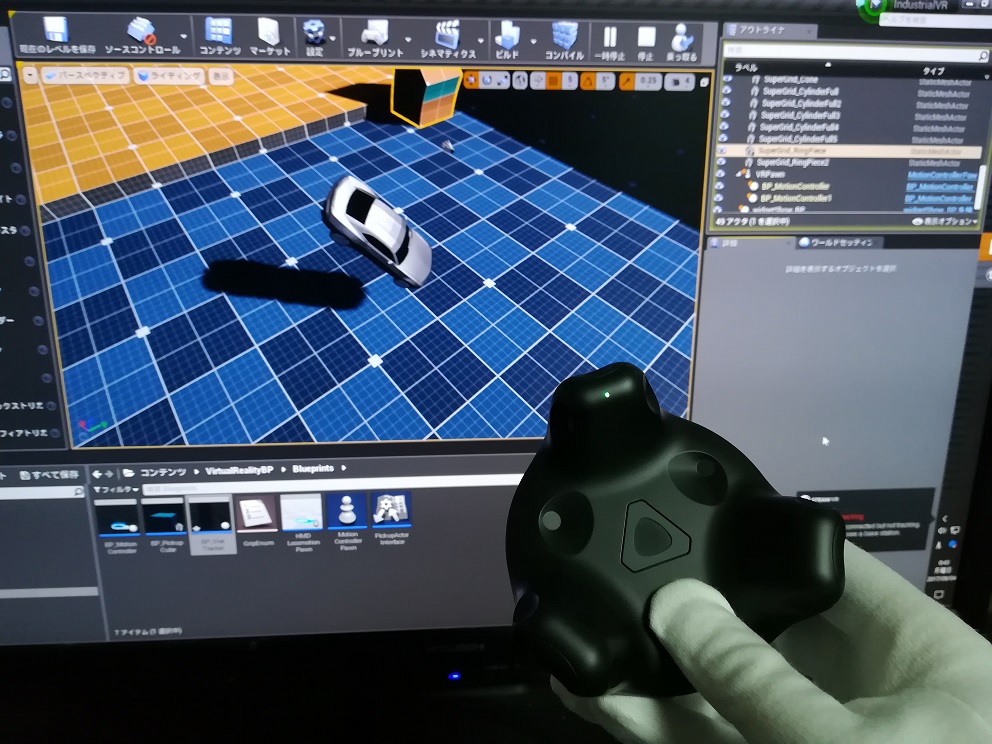Open the Lighting view mode dropdown
The width and height of the screenshot is (992, 744).
[169, 76]
